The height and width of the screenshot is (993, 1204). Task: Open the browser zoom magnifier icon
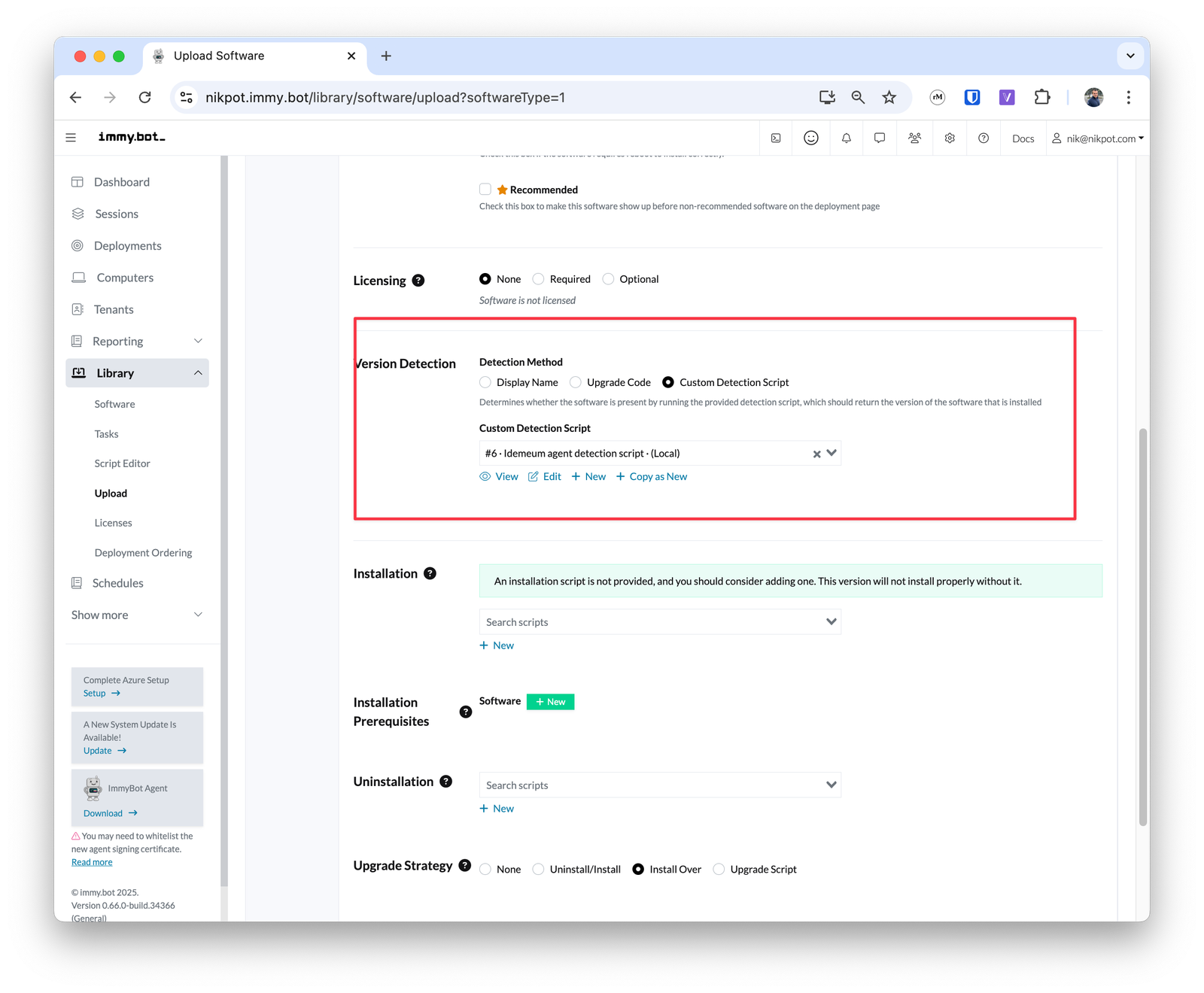click(858, 97)
